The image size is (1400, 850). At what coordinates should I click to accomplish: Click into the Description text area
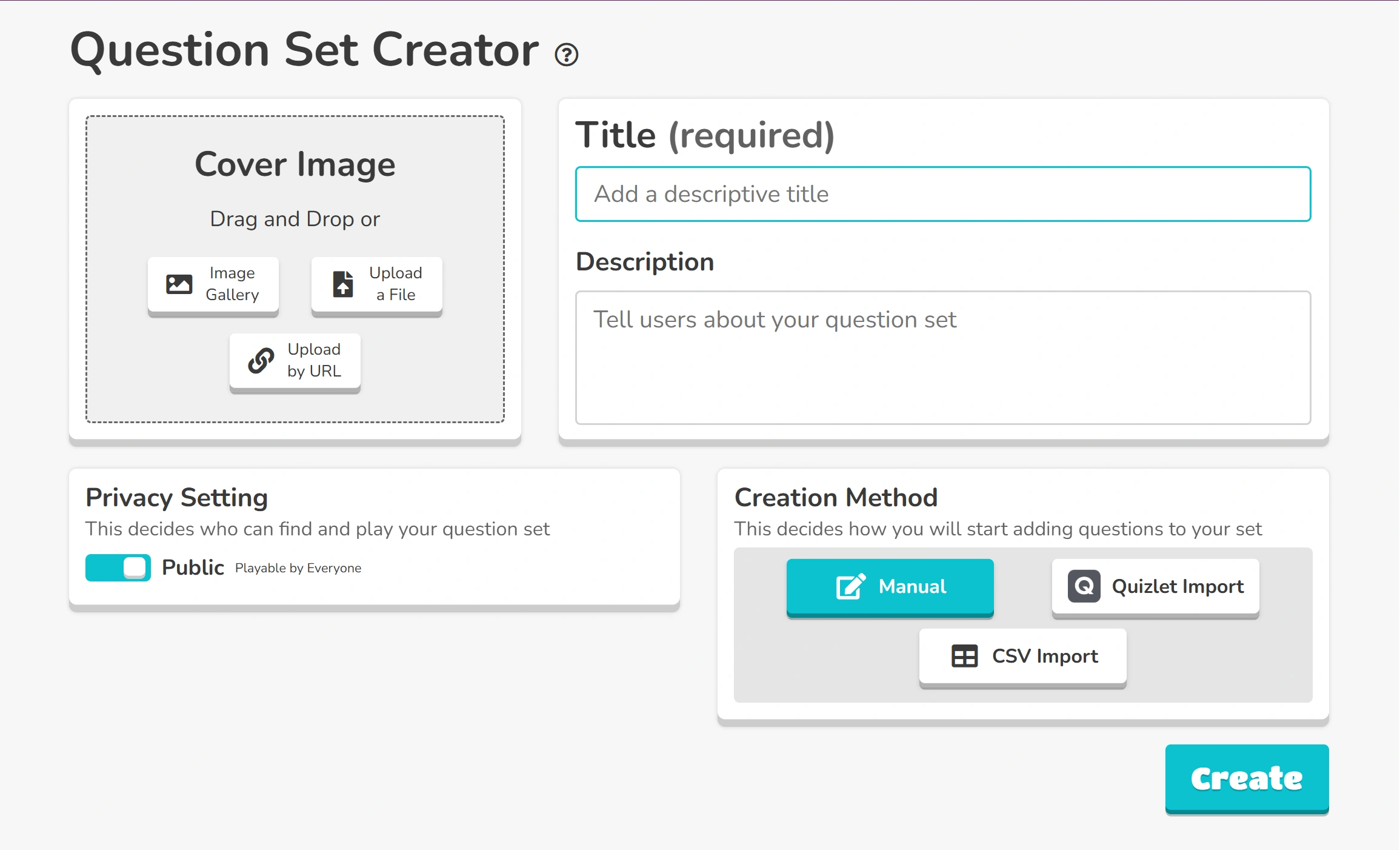(942, 358)
